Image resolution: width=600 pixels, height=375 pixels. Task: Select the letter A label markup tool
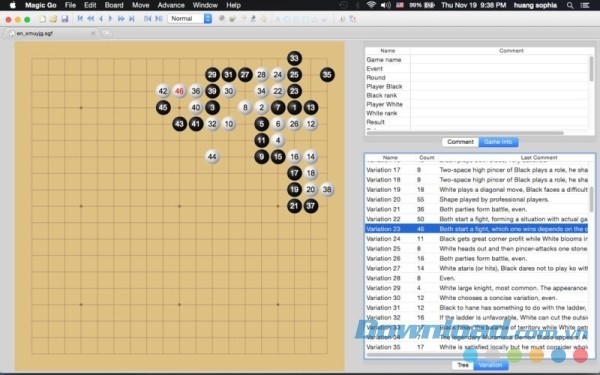277,19
